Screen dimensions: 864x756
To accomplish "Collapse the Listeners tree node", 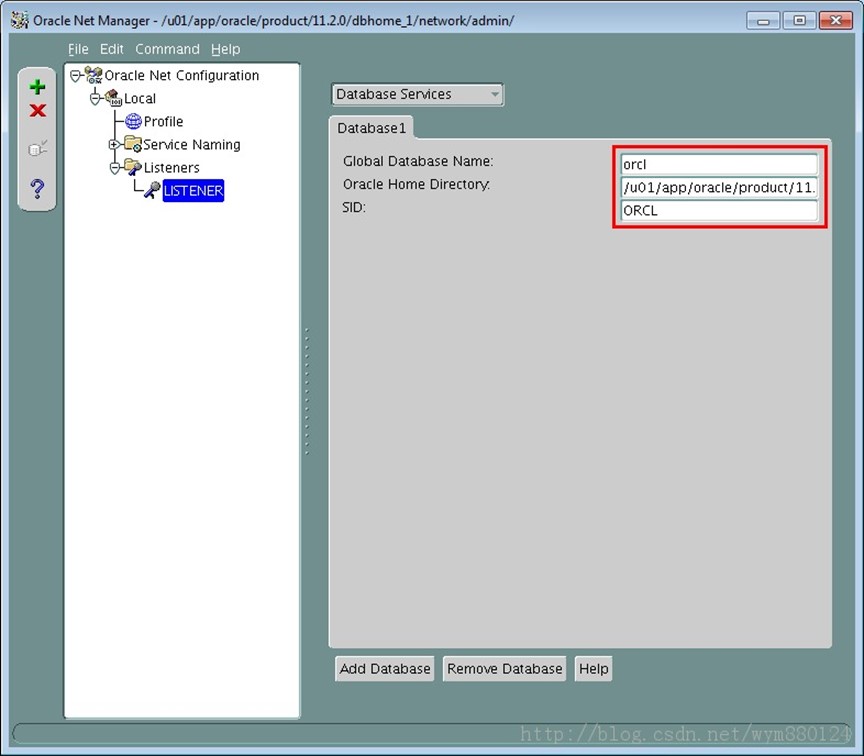I will coord(115,168).
